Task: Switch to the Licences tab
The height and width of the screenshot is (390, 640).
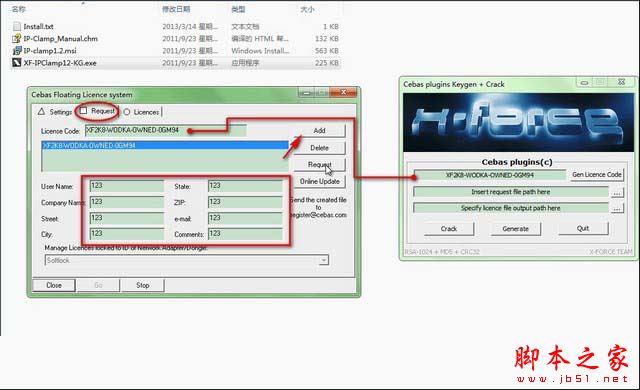Action: coord(142,112)
